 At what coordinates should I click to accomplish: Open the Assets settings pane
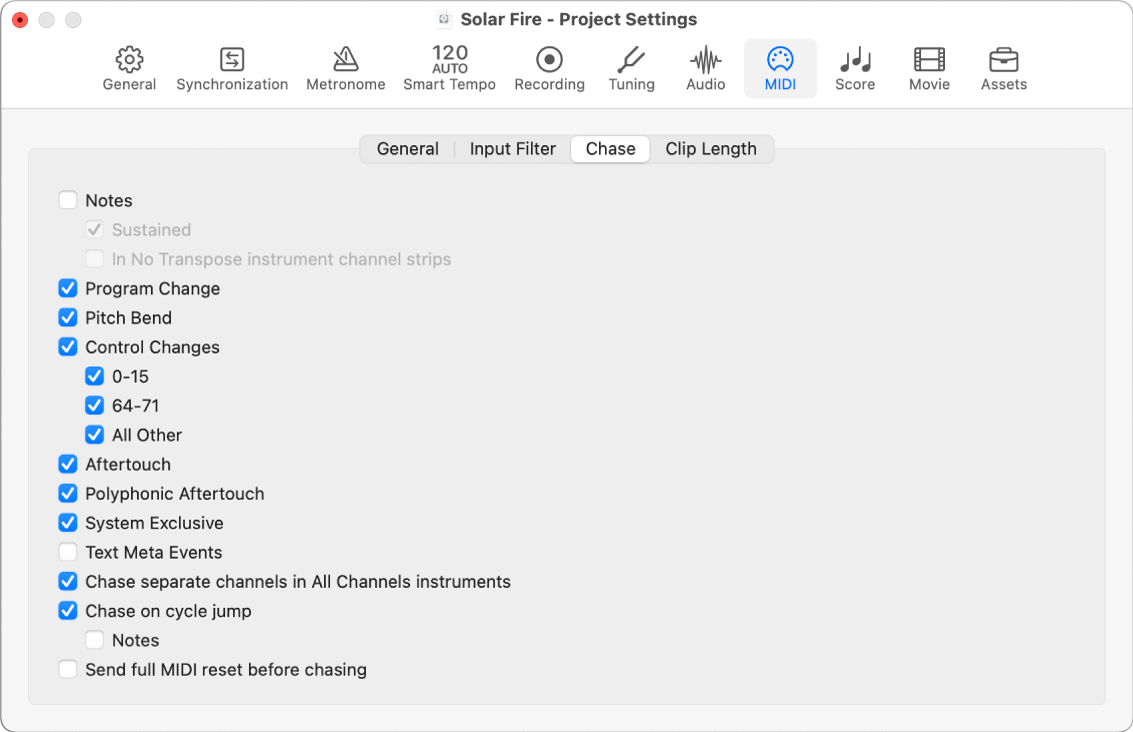coord(1004,69)
